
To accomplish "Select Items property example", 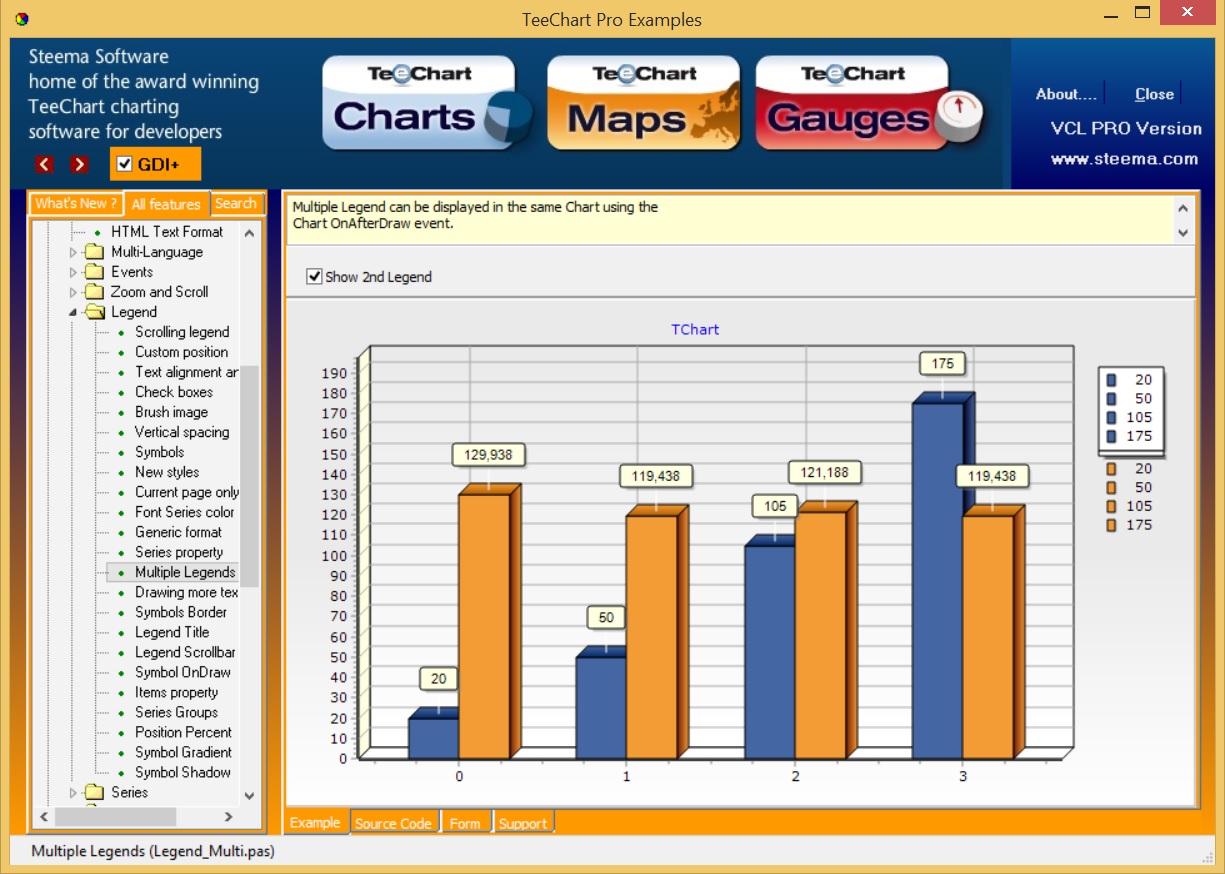I will click(176, 692).
